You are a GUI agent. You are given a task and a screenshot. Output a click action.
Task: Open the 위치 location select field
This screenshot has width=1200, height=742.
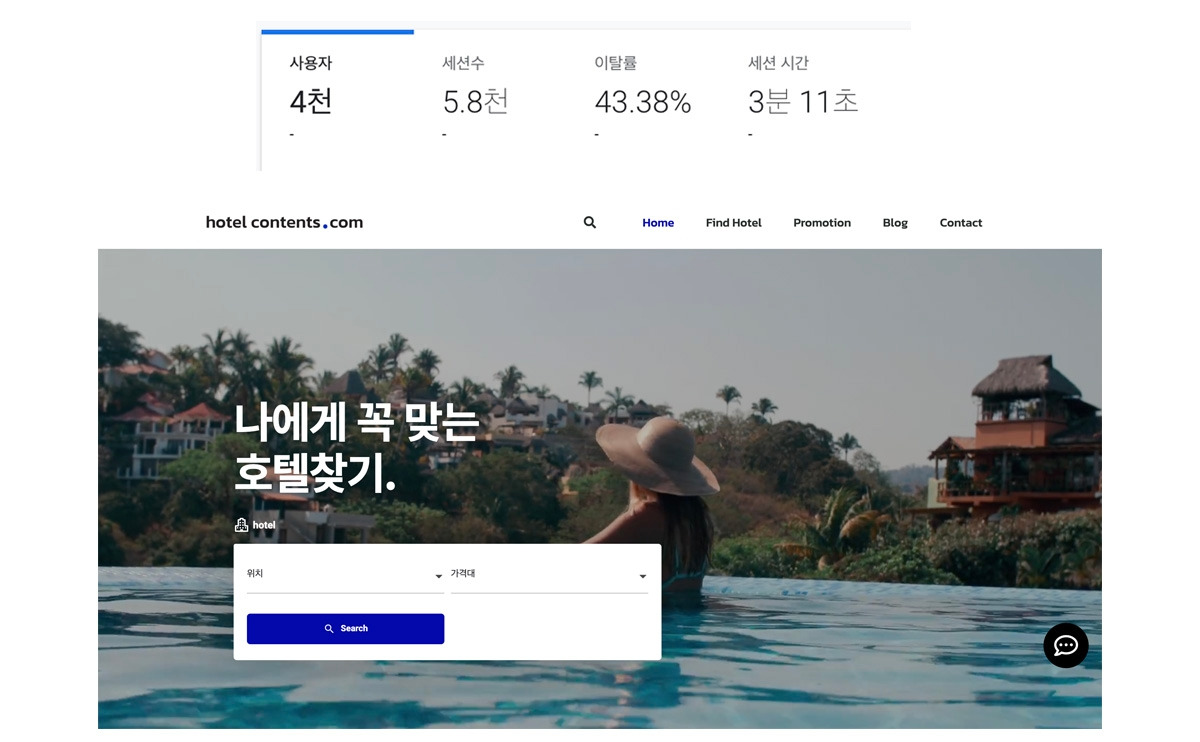(345, 576)
